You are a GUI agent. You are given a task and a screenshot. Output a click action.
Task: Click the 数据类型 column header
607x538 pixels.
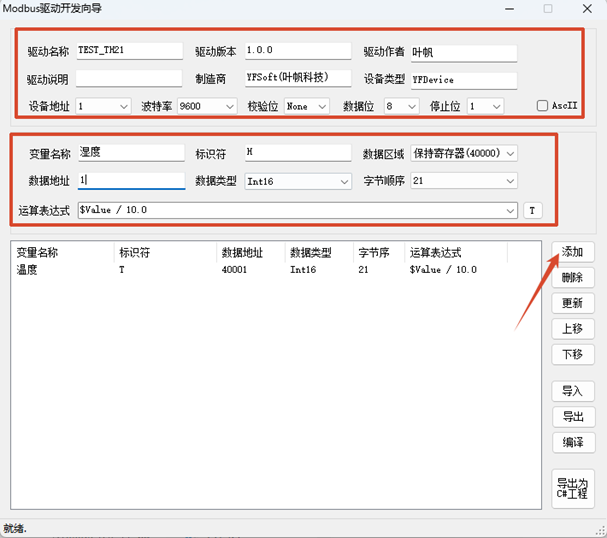pos(319,253)
